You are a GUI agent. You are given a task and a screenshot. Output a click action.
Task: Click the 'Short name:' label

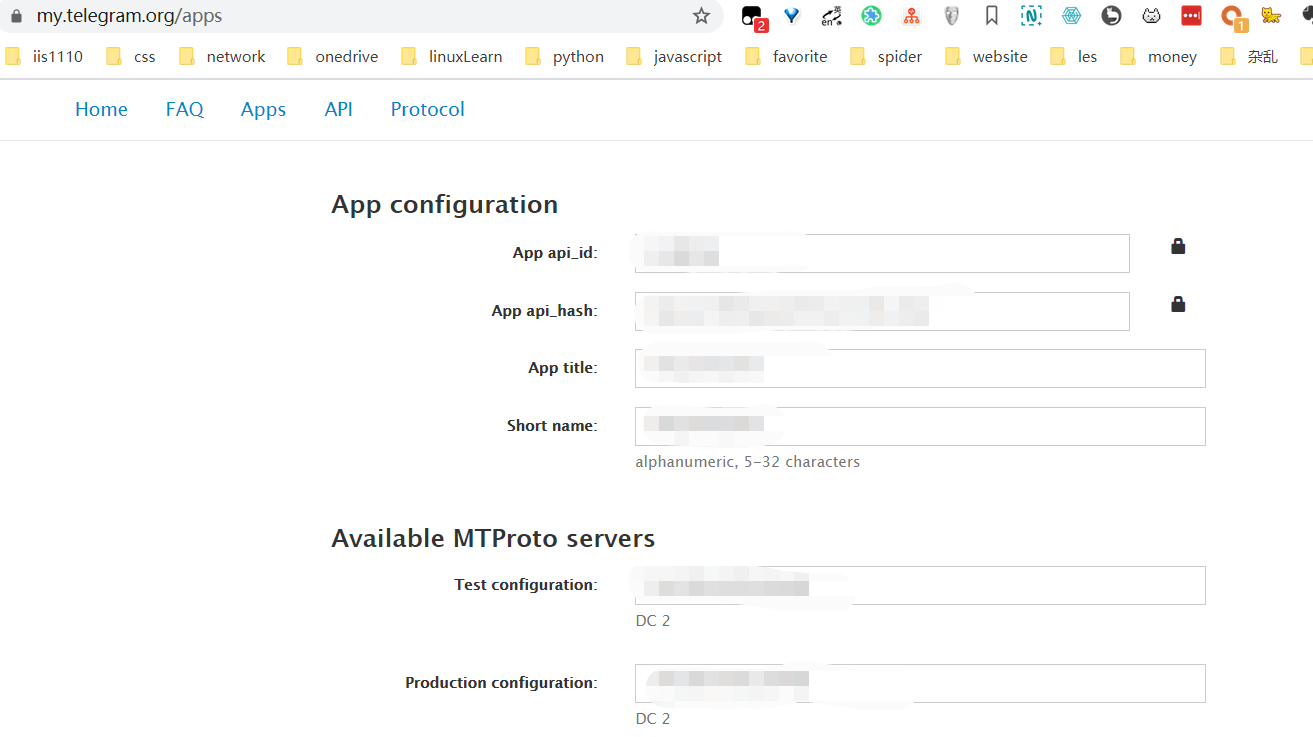(552, 426)
